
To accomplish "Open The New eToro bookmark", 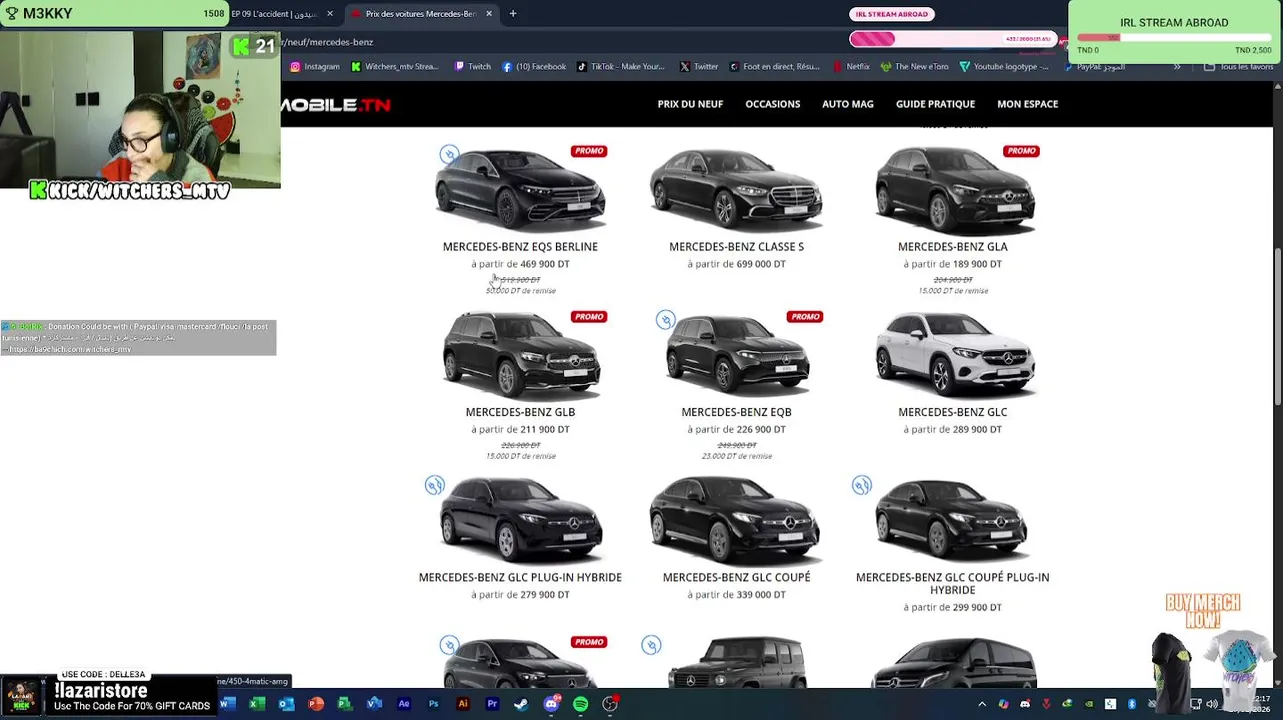I will (x=915, y=67).
